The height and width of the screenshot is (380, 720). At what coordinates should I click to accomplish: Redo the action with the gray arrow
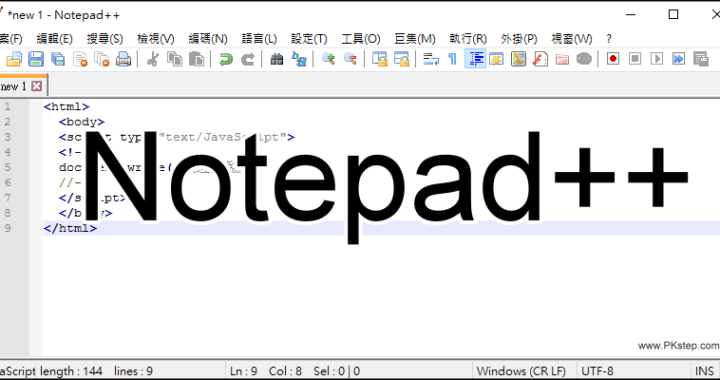[x=248, y=59]
